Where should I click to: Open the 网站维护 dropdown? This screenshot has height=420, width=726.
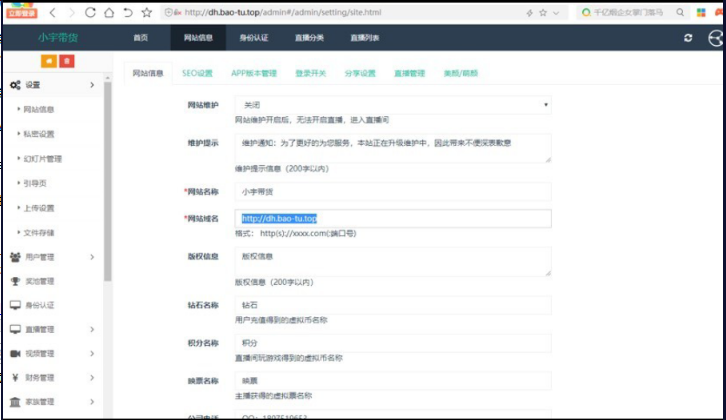(393, 104)
